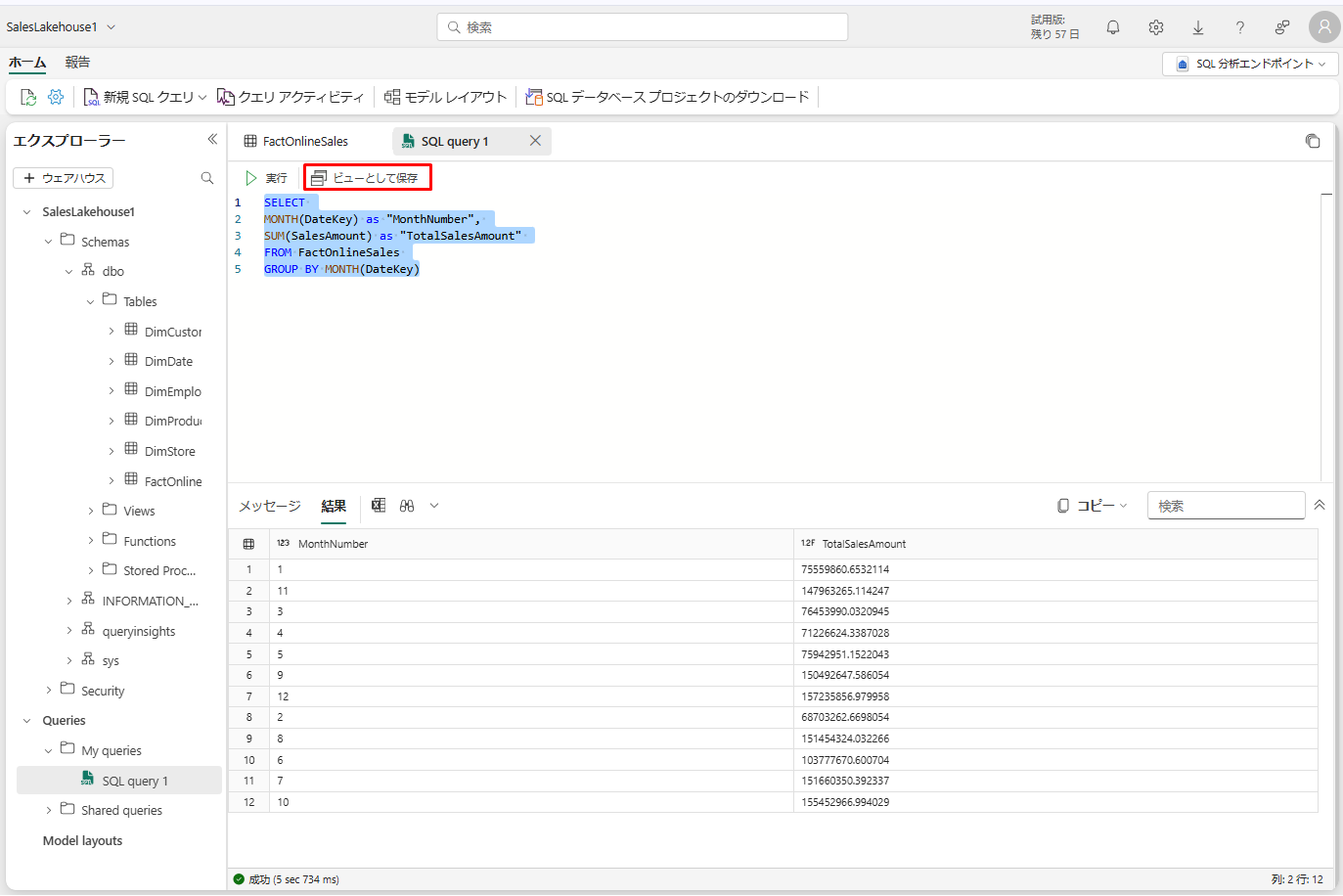The width and height of the screenshot is (1343, 896).
Task: Open settings gear in the top bar
Action: (1156, 27)
